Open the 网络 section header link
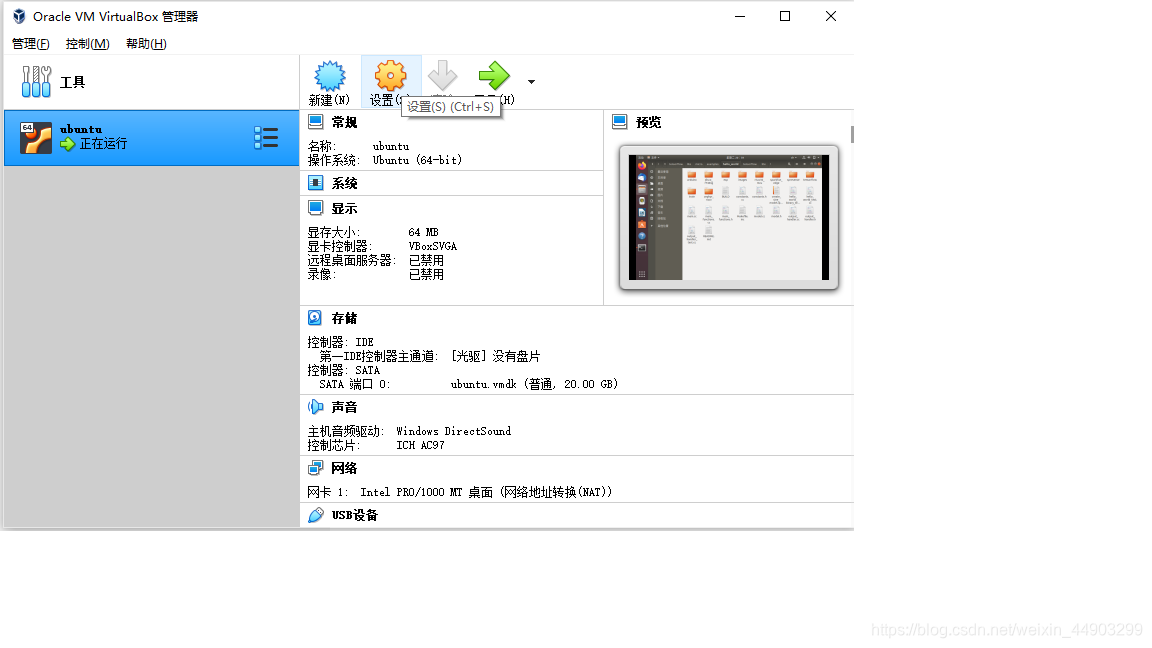Image resolution: width=1152 pixels, height=648 pixels. click(344, 468)
